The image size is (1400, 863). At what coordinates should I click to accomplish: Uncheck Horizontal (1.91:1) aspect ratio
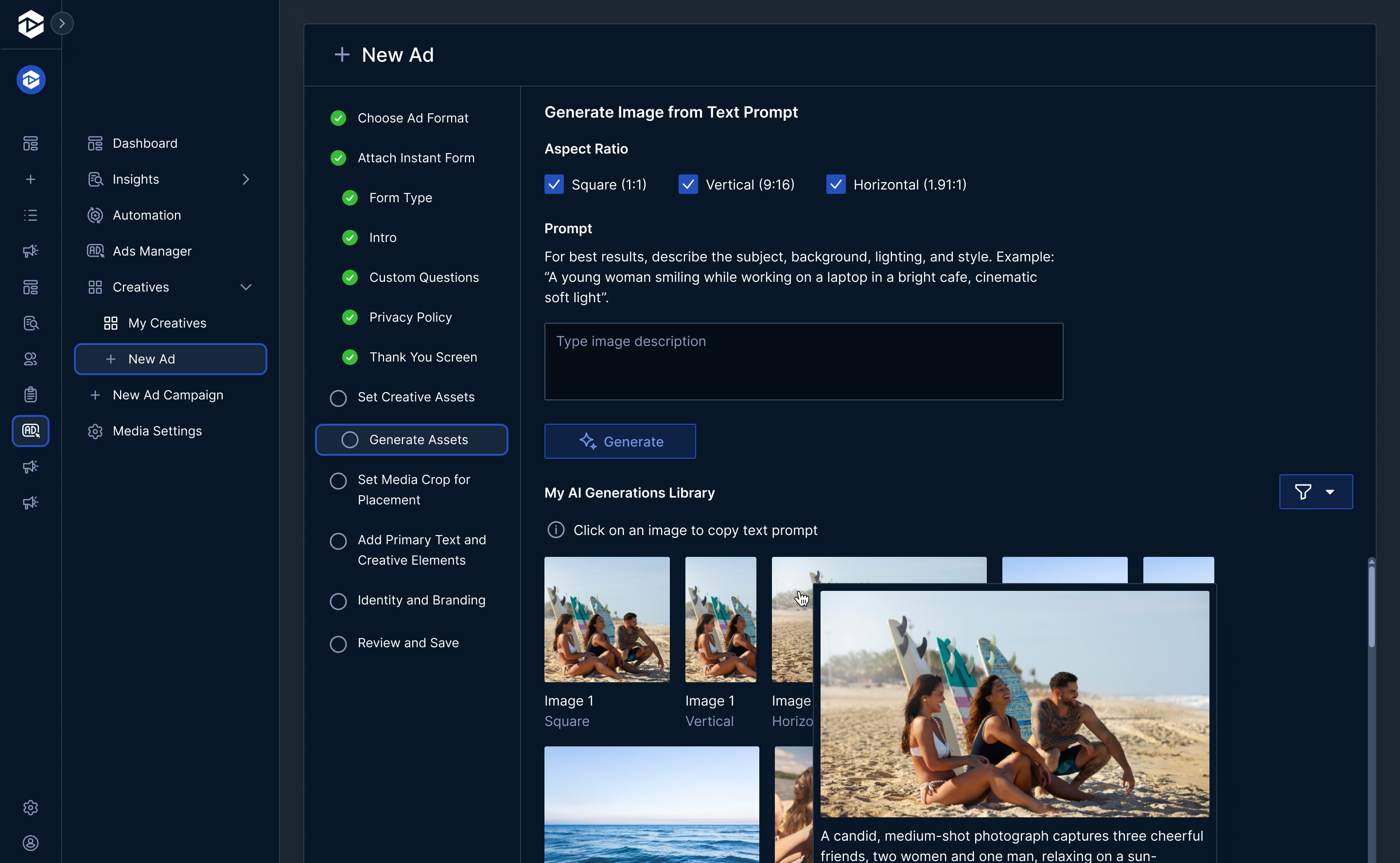point(836,184)
